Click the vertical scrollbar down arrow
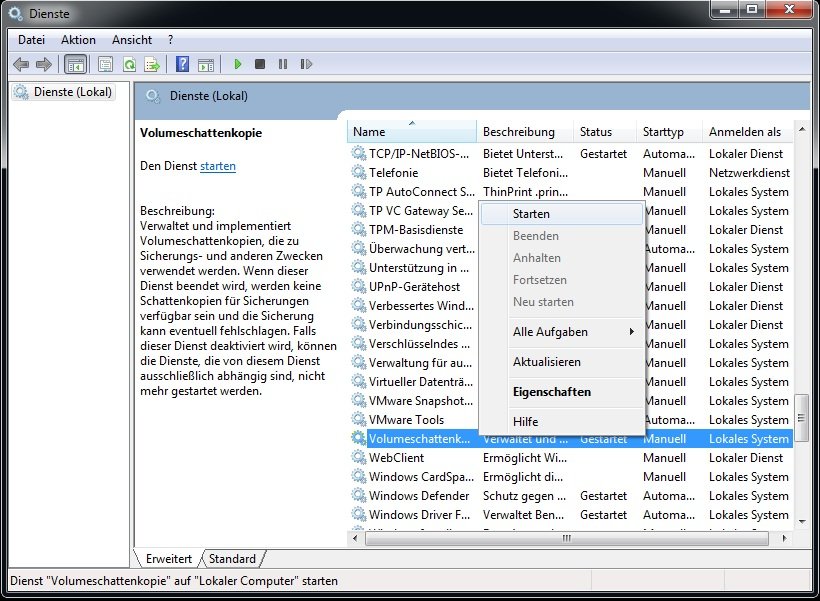 [801, 520]
